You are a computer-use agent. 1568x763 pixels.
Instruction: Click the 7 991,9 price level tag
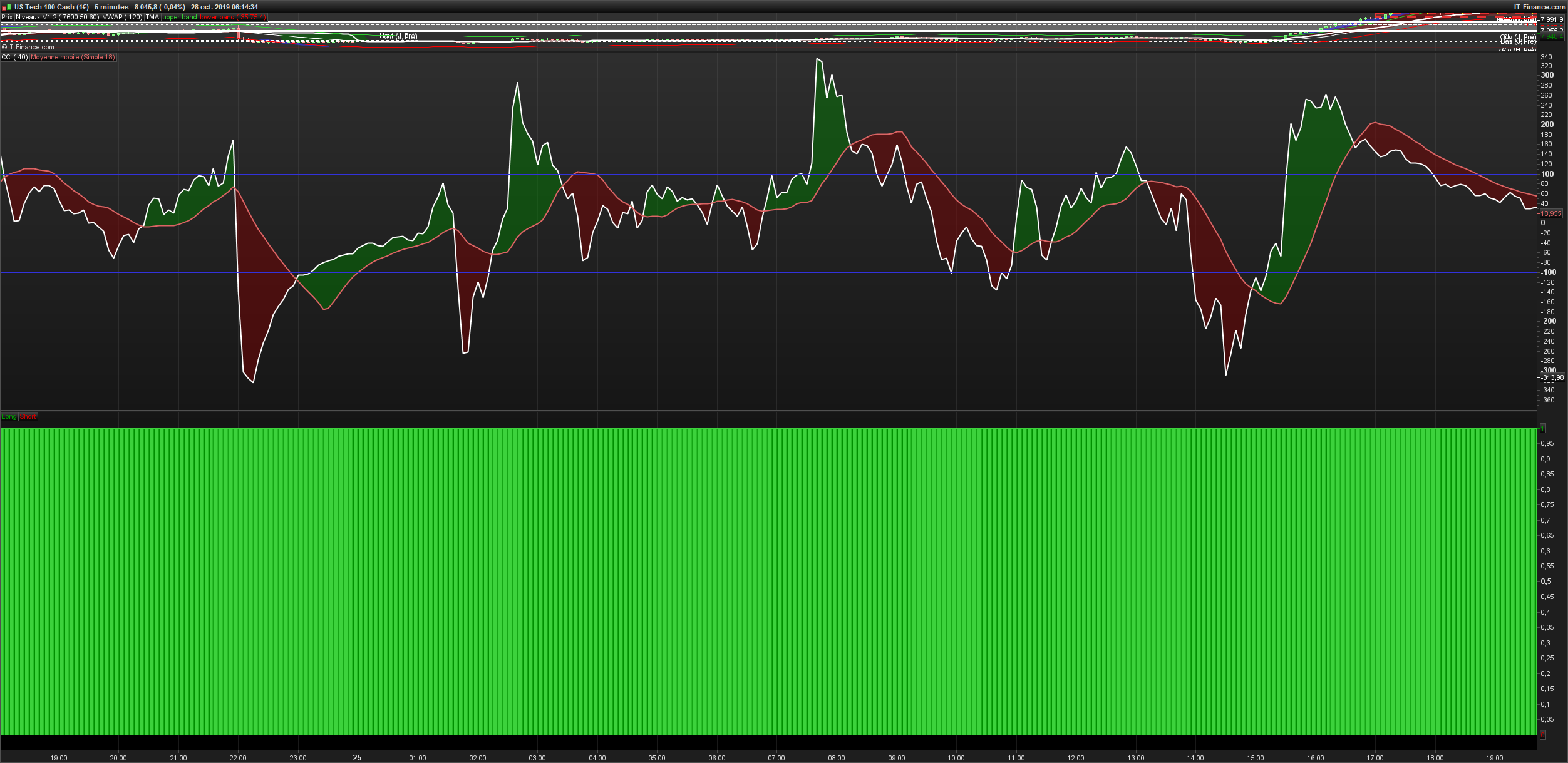pyautogui.click(x=1552, y=19)
